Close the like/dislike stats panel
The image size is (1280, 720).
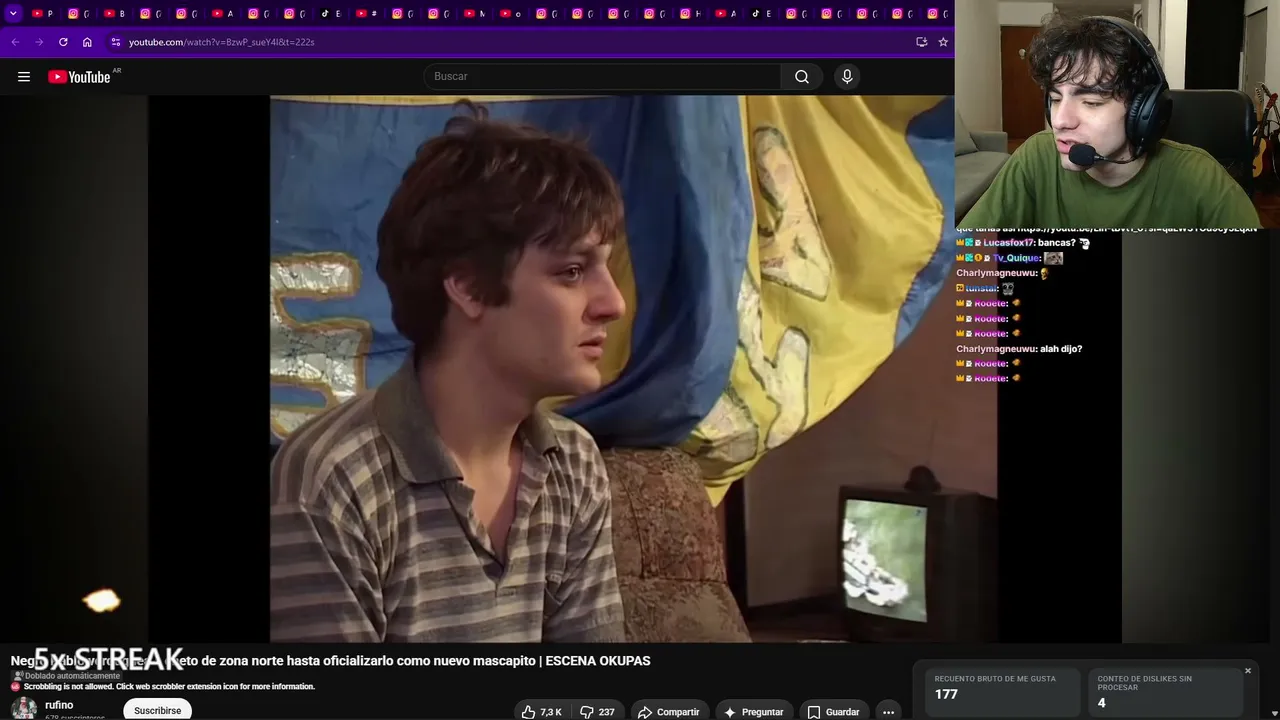1248,670
